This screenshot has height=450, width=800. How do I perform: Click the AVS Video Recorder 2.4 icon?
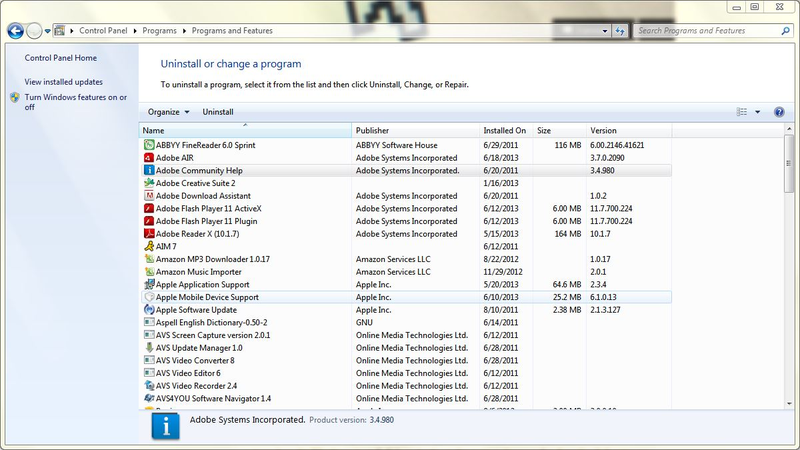tap(149, 386)
